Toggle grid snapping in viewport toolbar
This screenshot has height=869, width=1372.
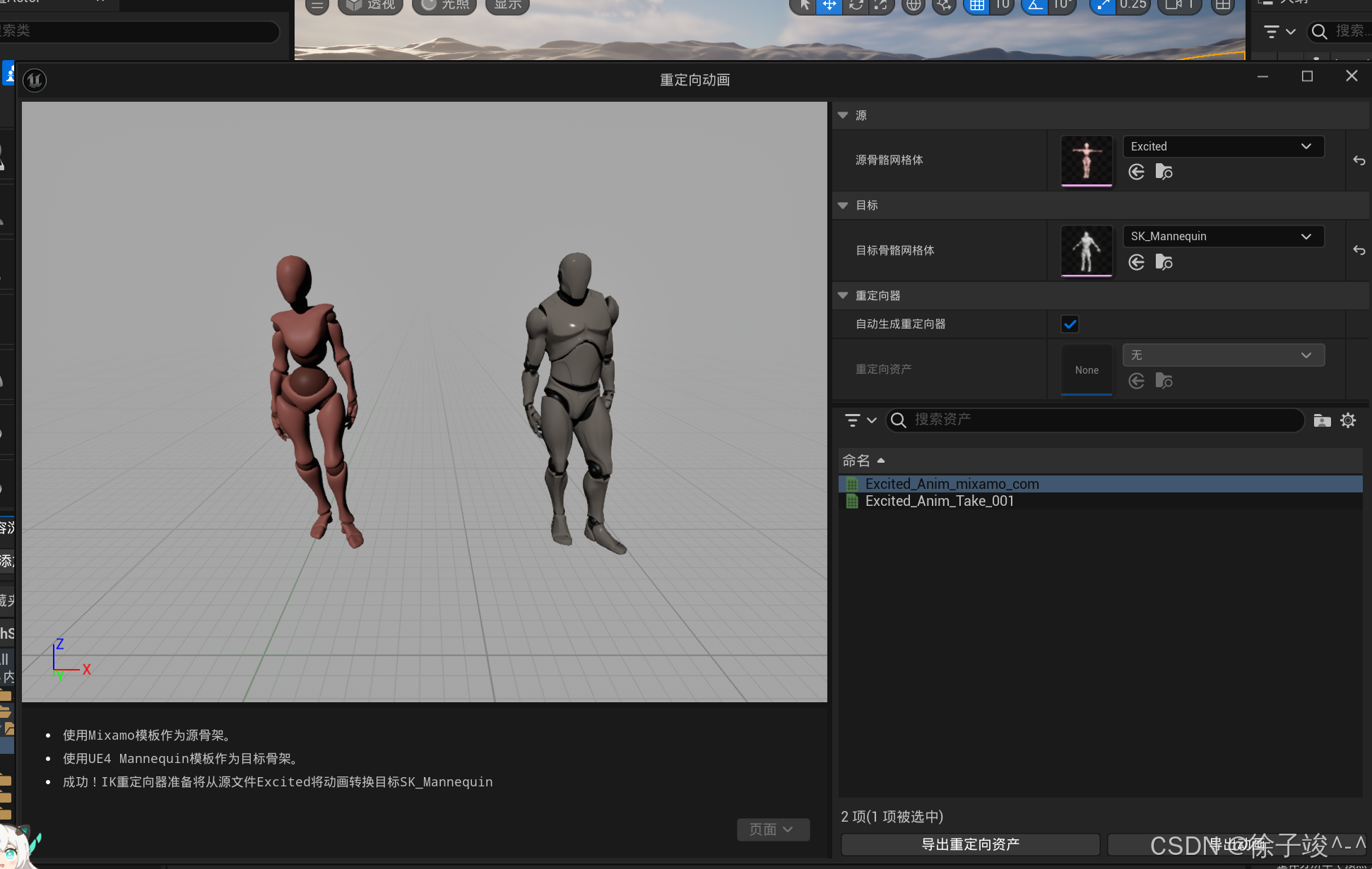point(977,6)
